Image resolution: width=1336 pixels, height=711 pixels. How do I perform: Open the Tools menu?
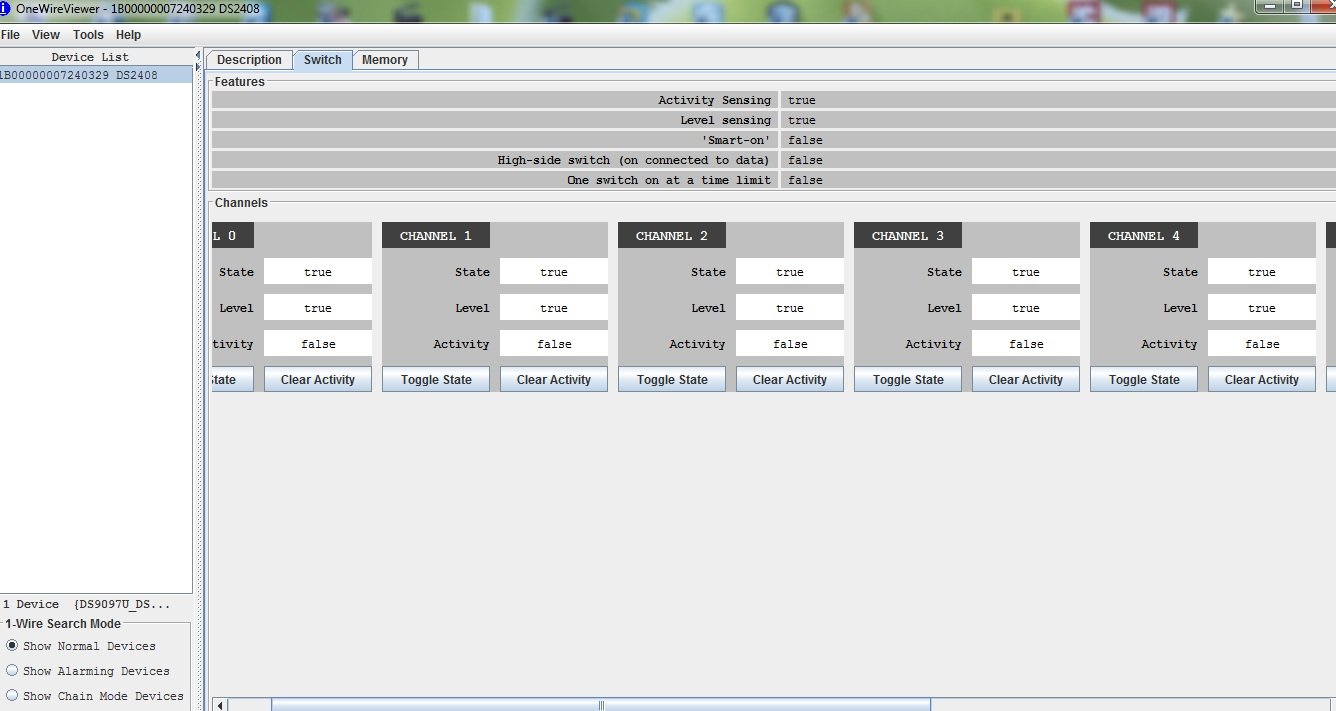(x=88, y=34)
